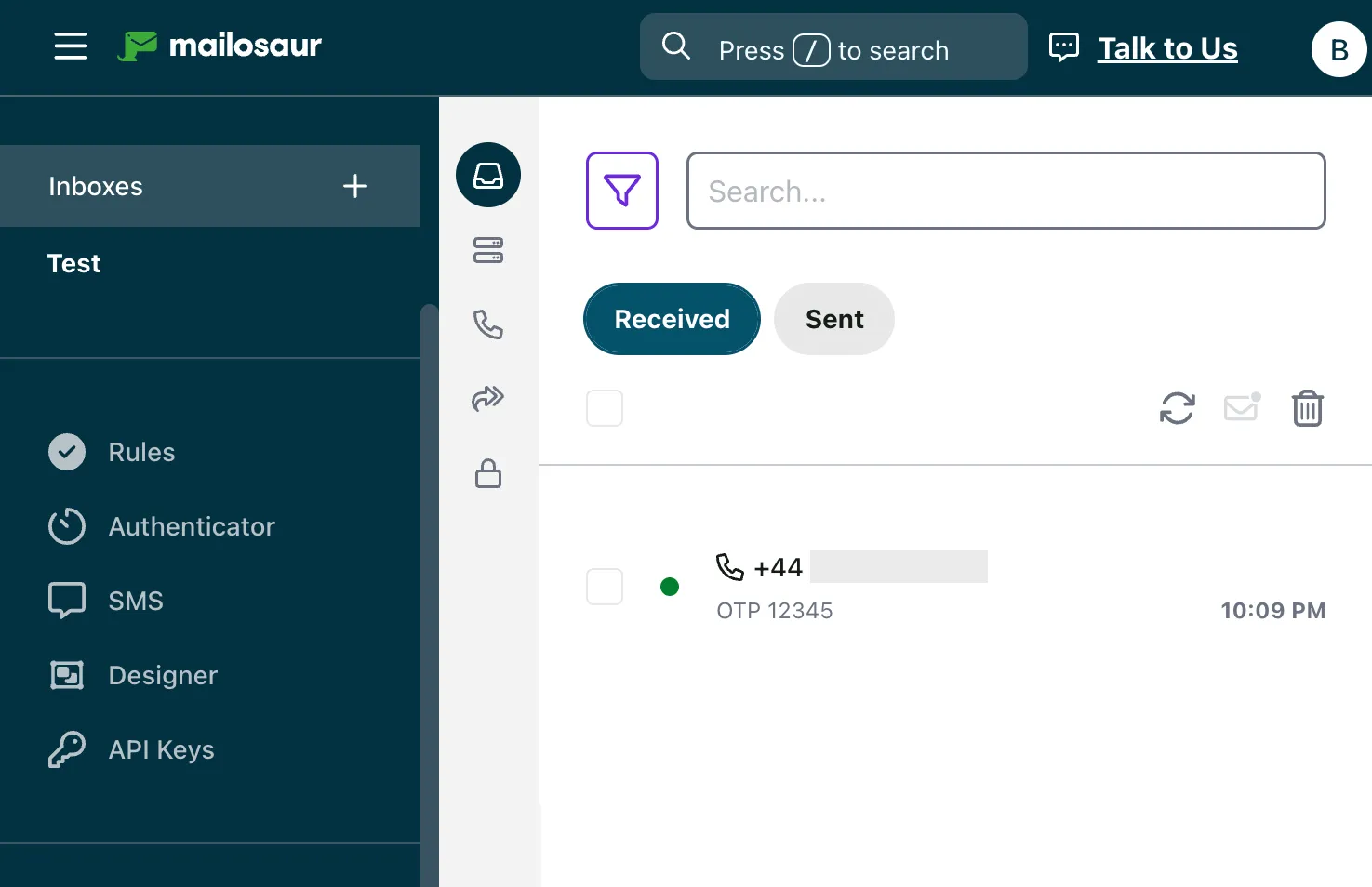Switch to the Sent tab
Viewport: 1372px width, 887px height.
[x=833, y=319]
